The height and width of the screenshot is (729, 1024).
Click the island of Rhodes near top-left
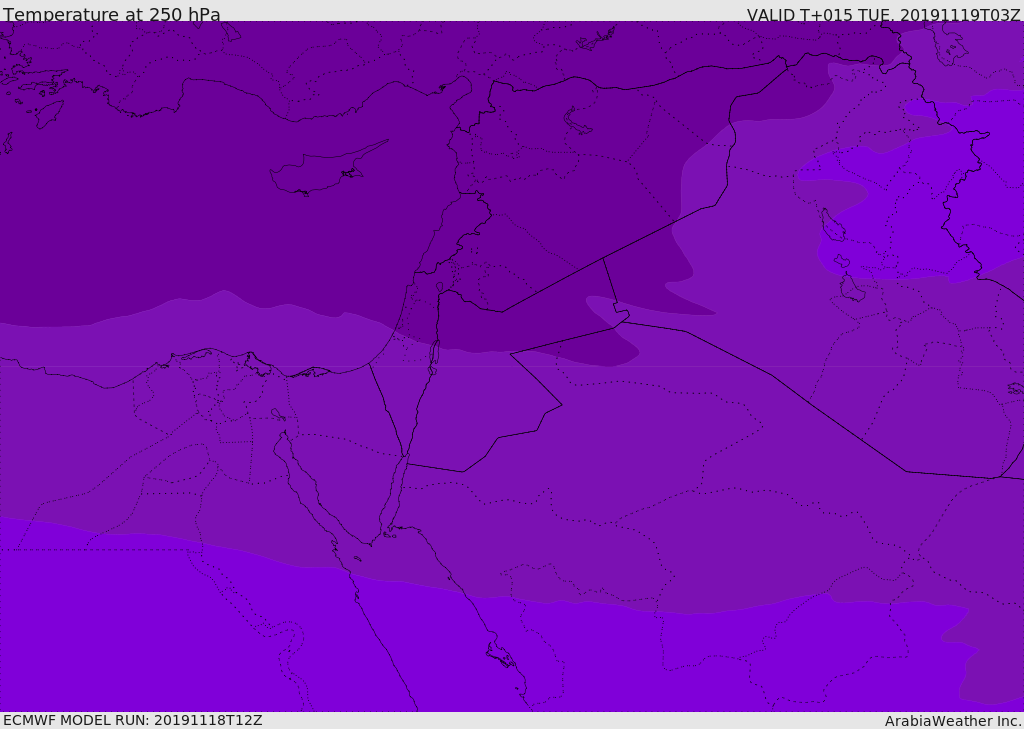(x=49, y=114)
